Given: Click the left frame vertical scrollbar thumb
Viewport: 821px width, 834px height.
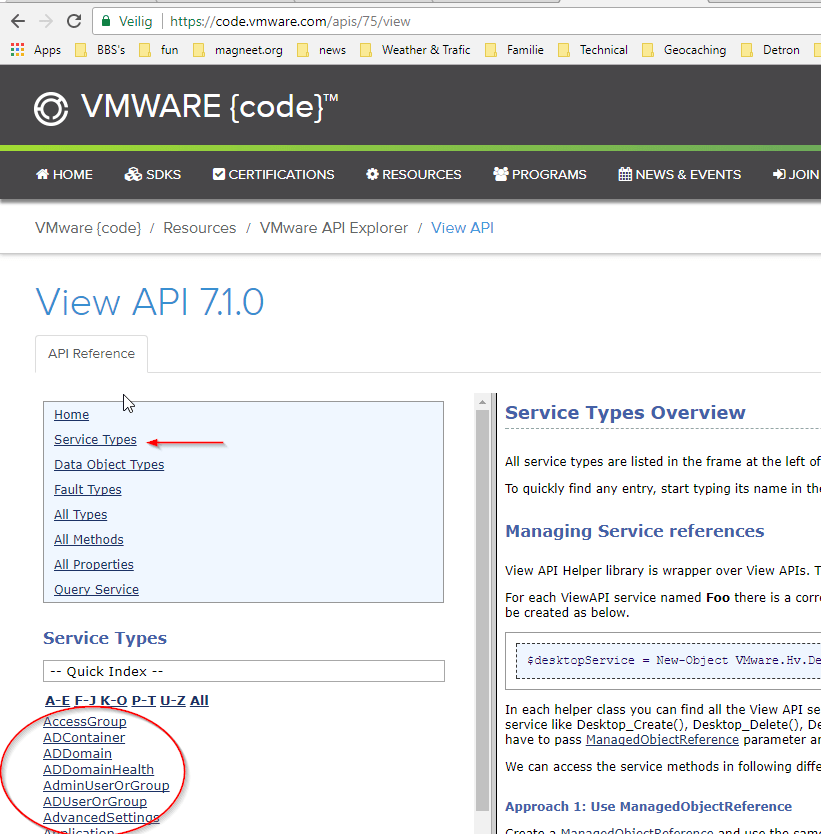Looking at the screenshot, I should (x=482, y=610).
